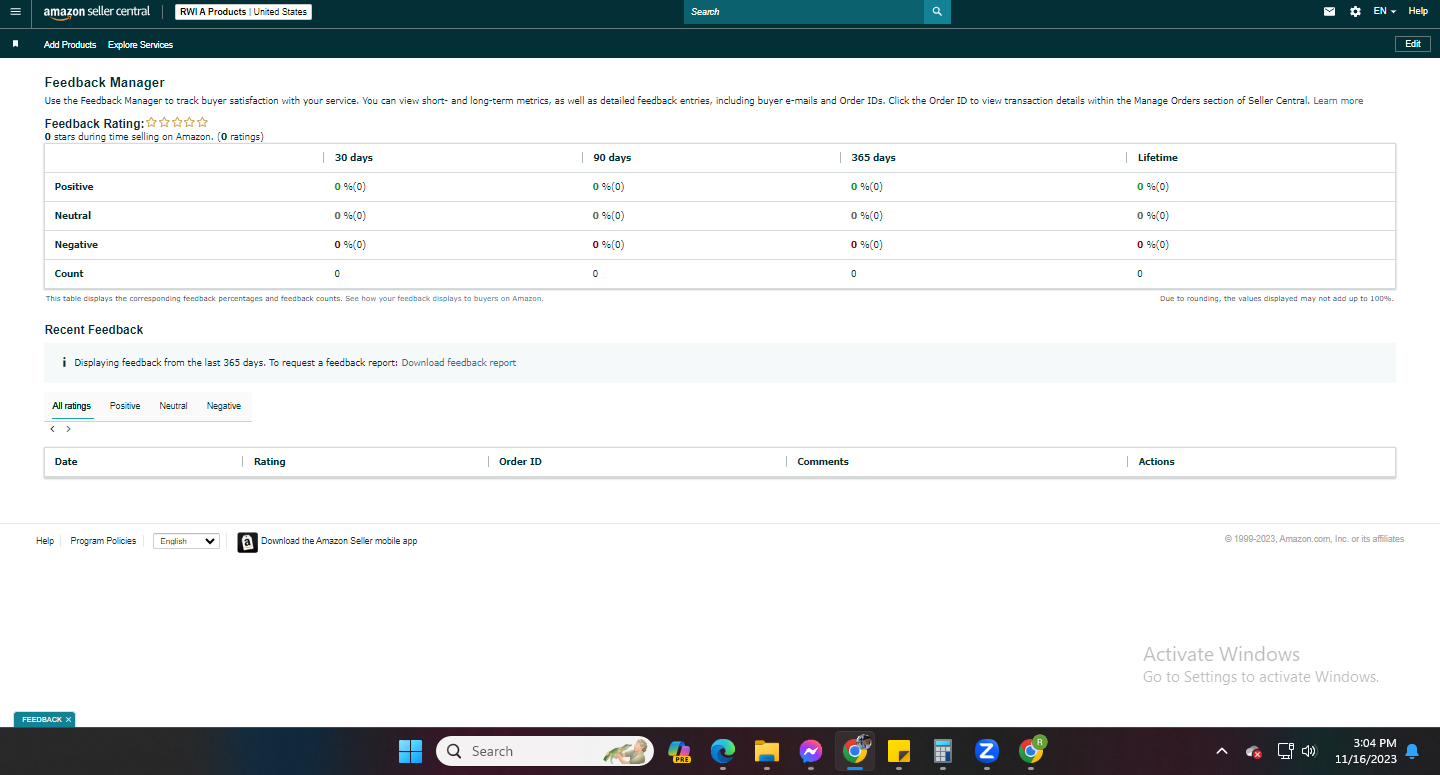The width and height of the screenshot is (1440, 775).
Task: Click the 90 days column header
Action: pos(612,158)
